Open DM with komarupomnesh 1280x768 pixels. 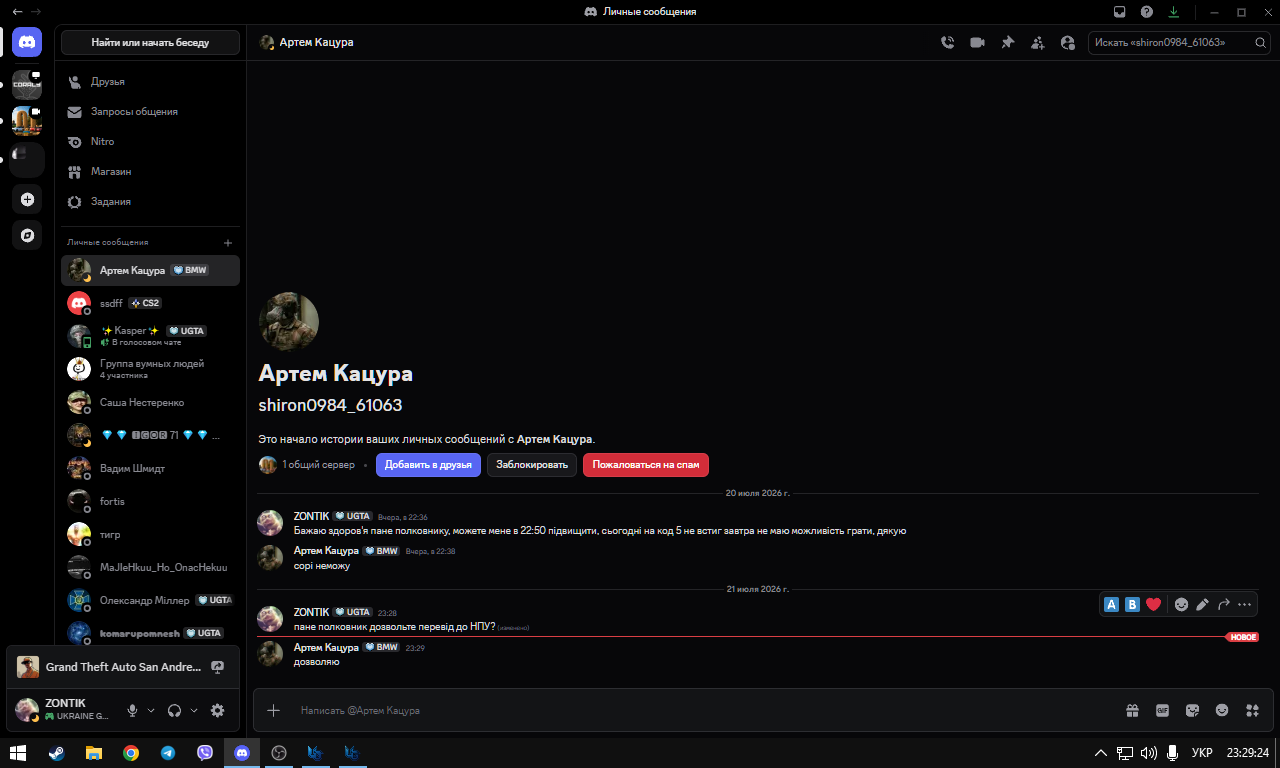[x=150, y=633]
